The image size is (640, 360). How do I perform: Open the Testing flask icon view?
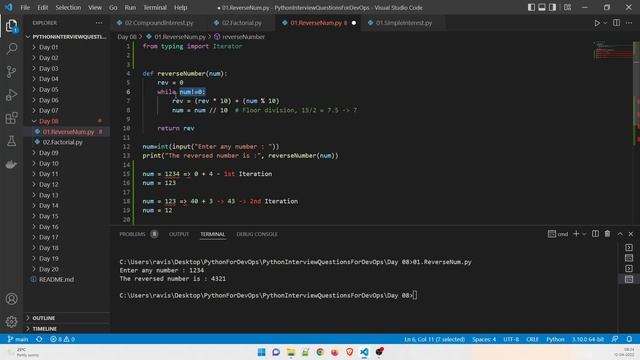click(x=11, y=141)
